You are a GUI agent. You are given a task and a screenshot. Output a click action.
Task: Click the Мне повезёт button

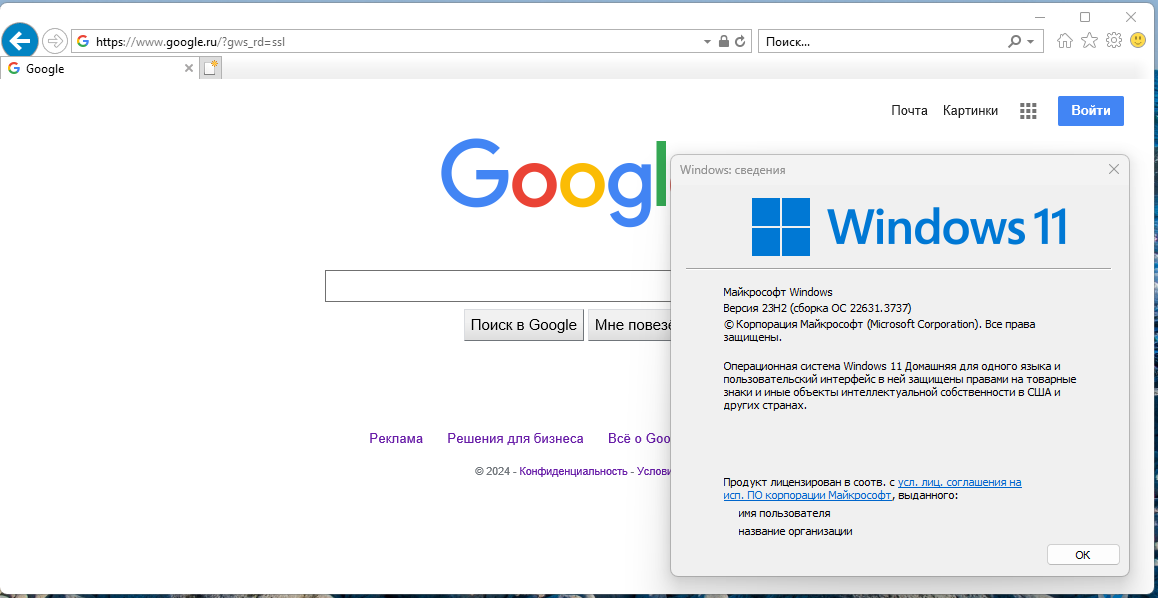point(629,325)
